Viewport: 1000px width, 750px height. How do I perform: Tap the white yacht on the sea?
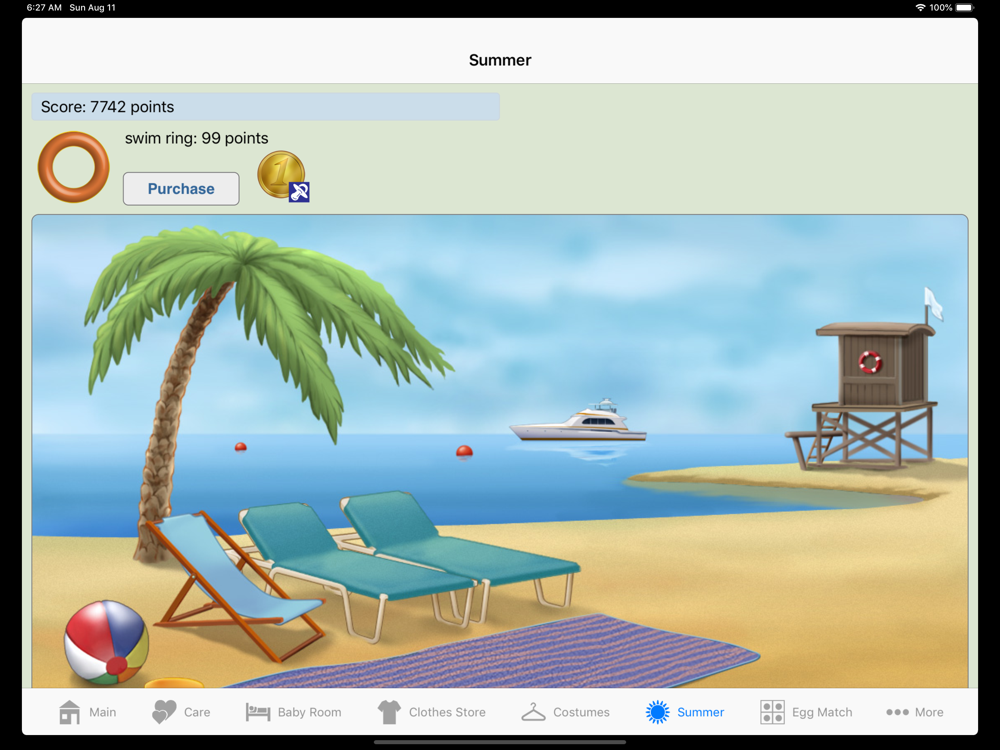coord(578,421)
